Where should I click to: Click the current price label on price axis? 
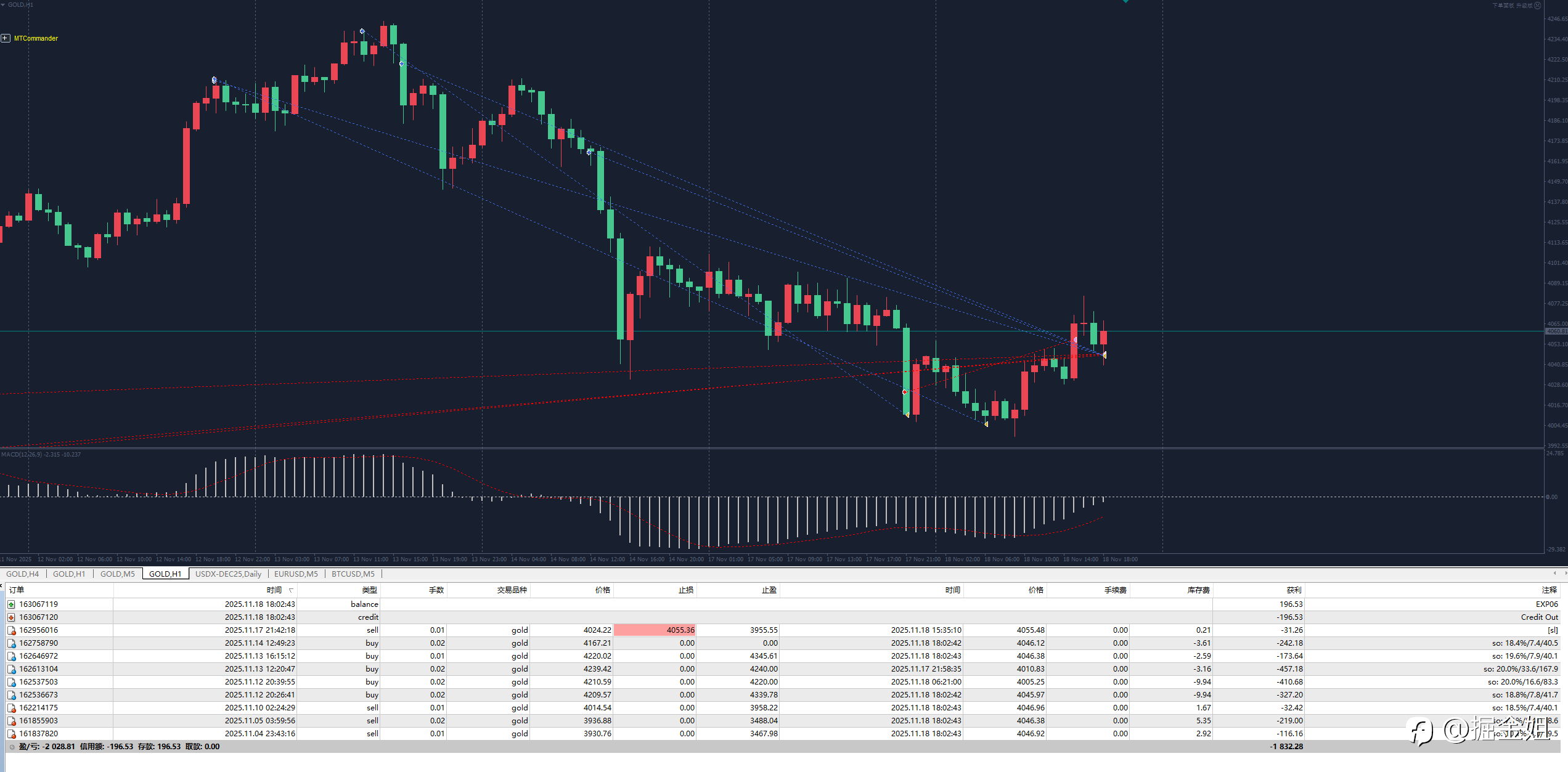pos(1556,331)
